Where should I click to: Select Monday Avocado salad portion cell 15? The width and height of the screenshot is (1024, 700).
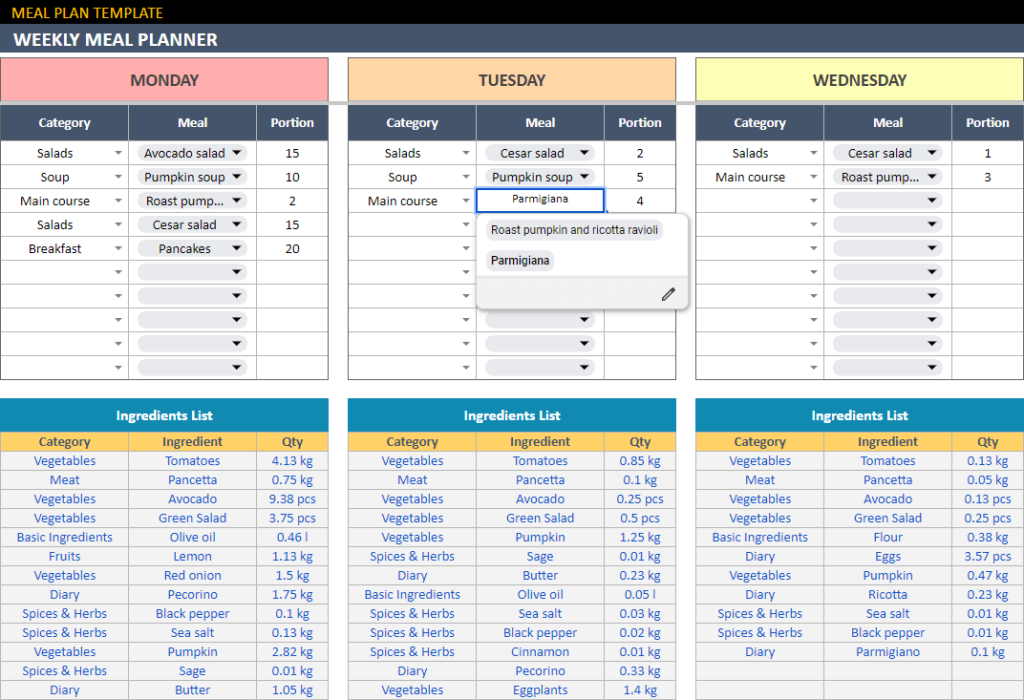click(292, 153)
